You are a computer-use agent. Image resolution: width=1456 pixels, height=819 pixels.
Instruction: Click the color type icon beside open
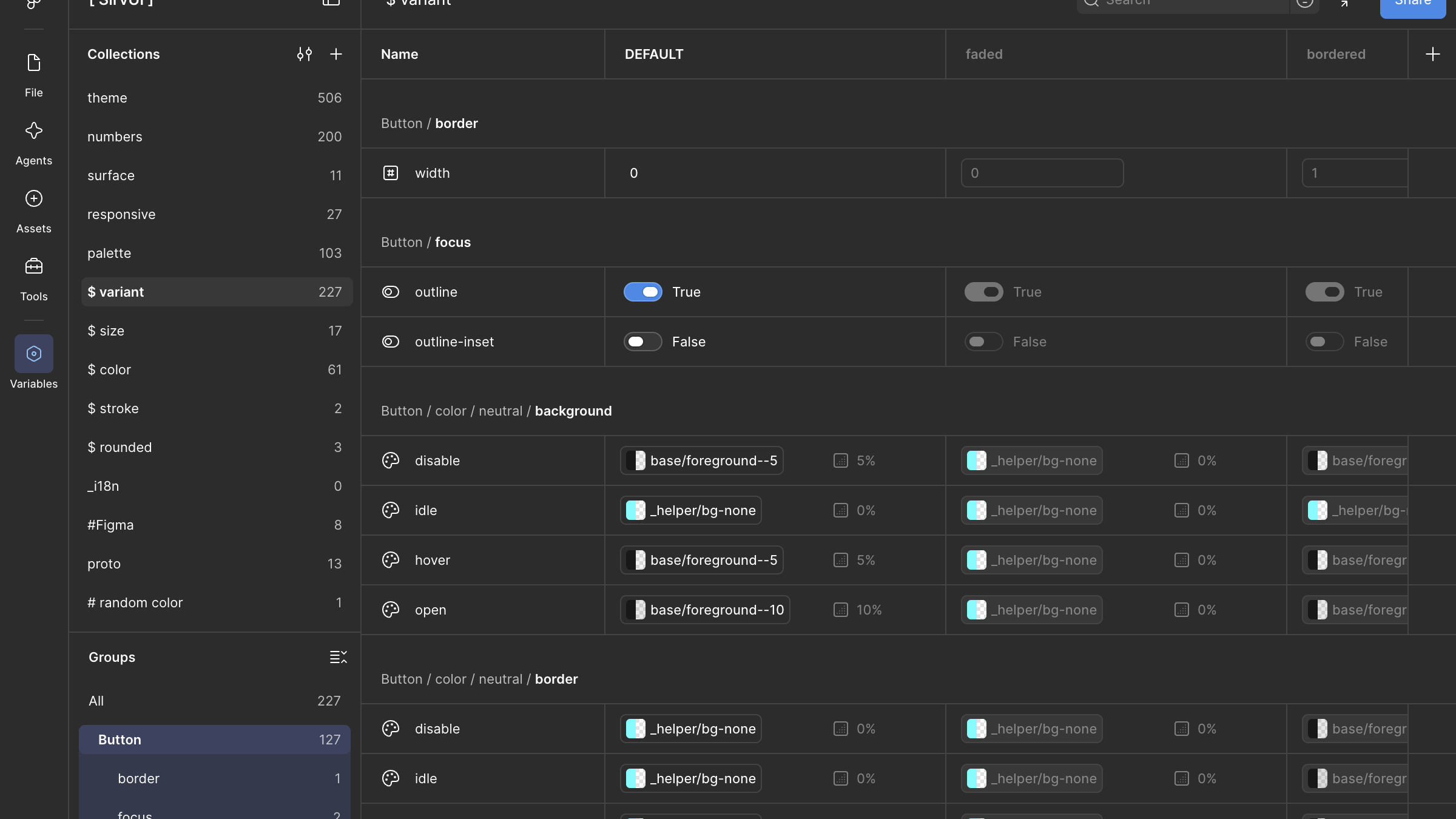[x=391, y=610]
